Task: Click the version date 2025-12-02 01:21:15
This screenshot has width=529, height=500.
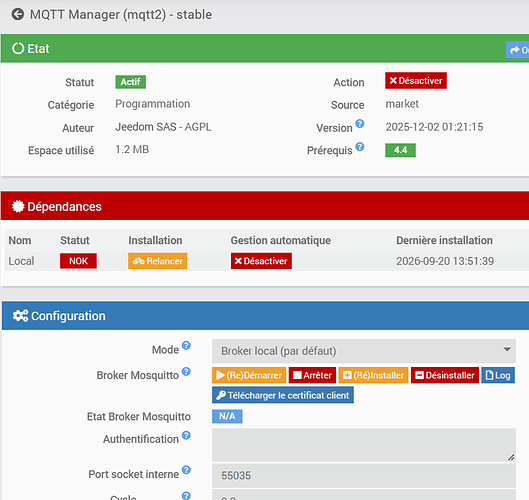Action: pyautogui.click(x=434, y=127)
